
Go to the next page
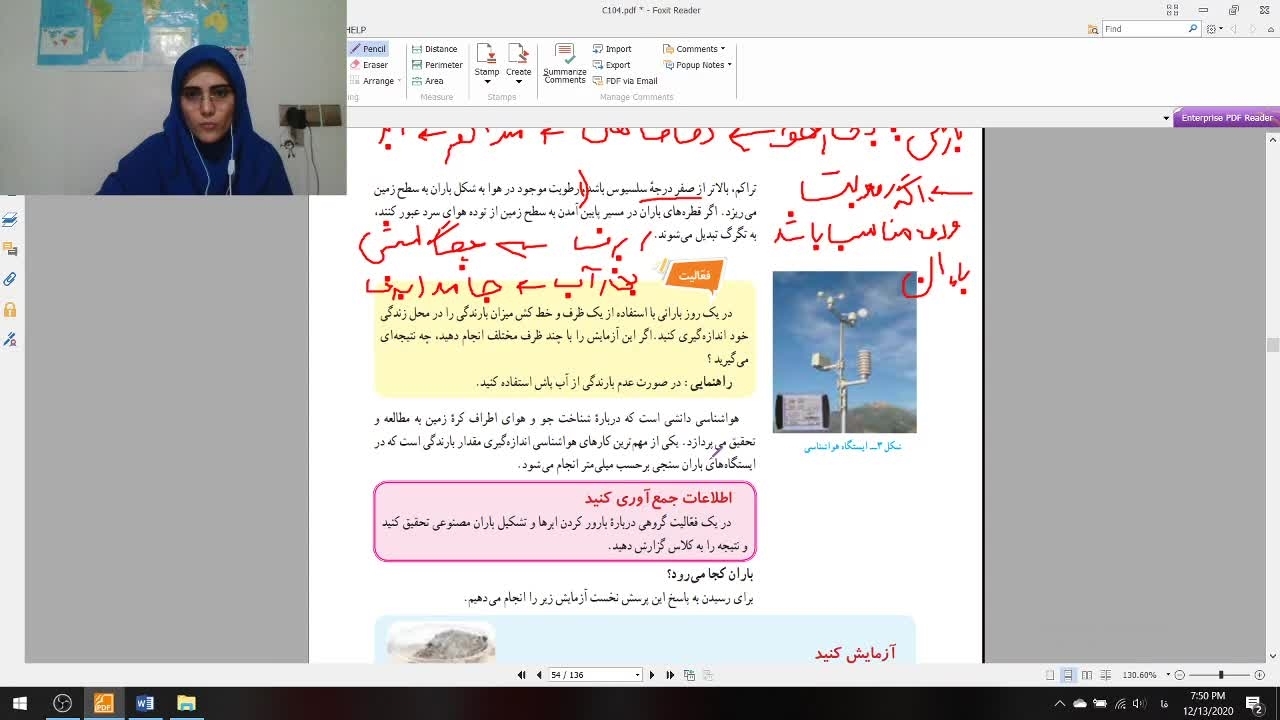(x=652, y=675)
